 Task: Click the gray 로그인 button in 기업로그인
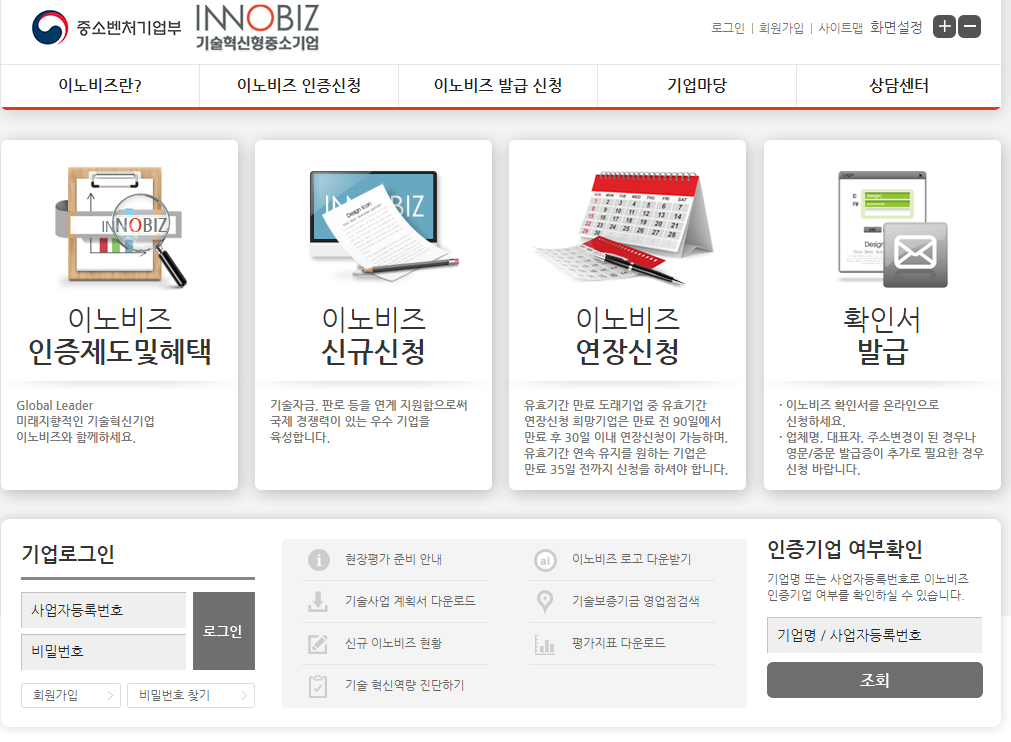[x=224, y=631]
